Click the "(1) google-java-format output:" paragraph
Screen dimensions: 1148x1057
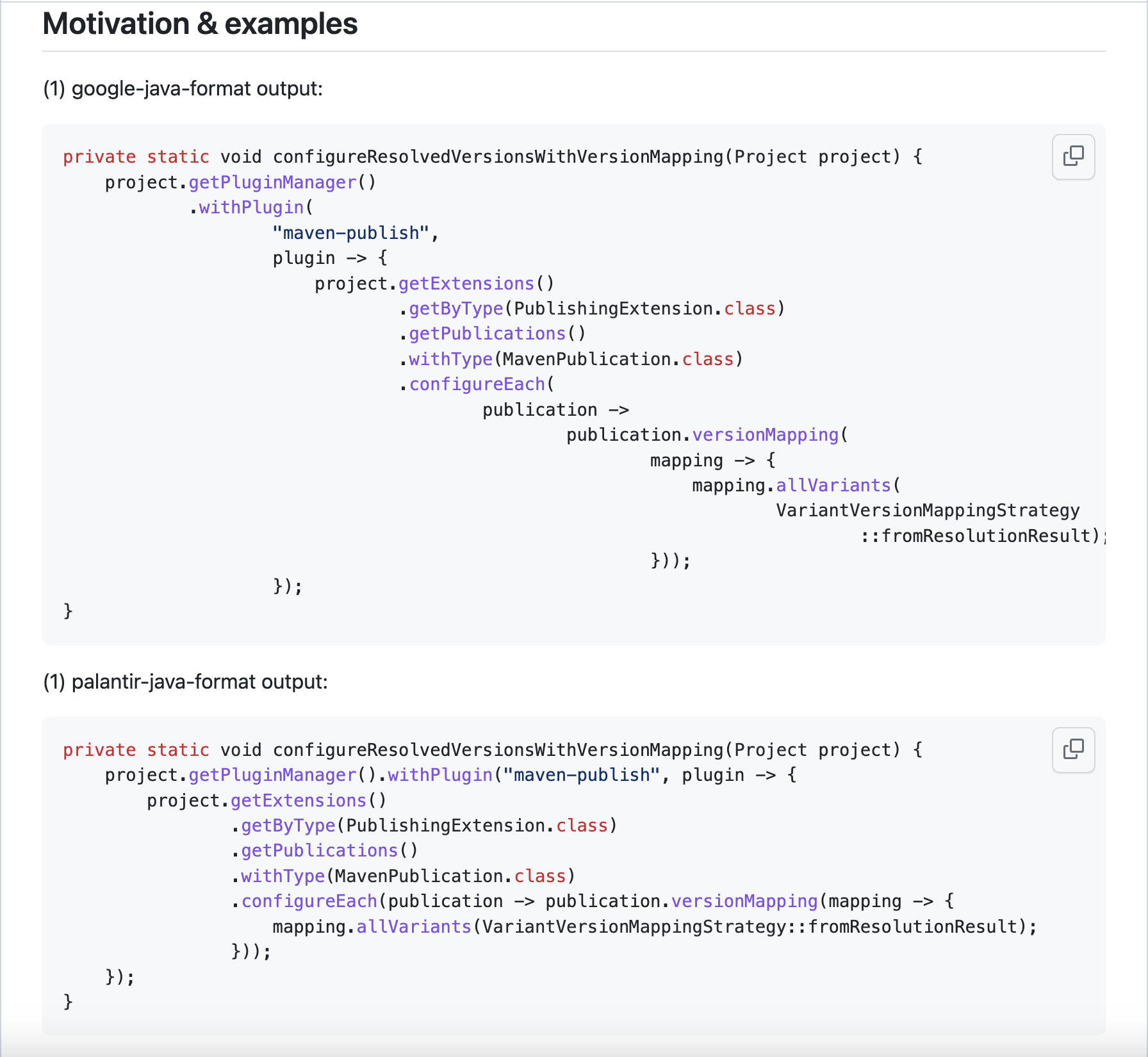[183, 88]
